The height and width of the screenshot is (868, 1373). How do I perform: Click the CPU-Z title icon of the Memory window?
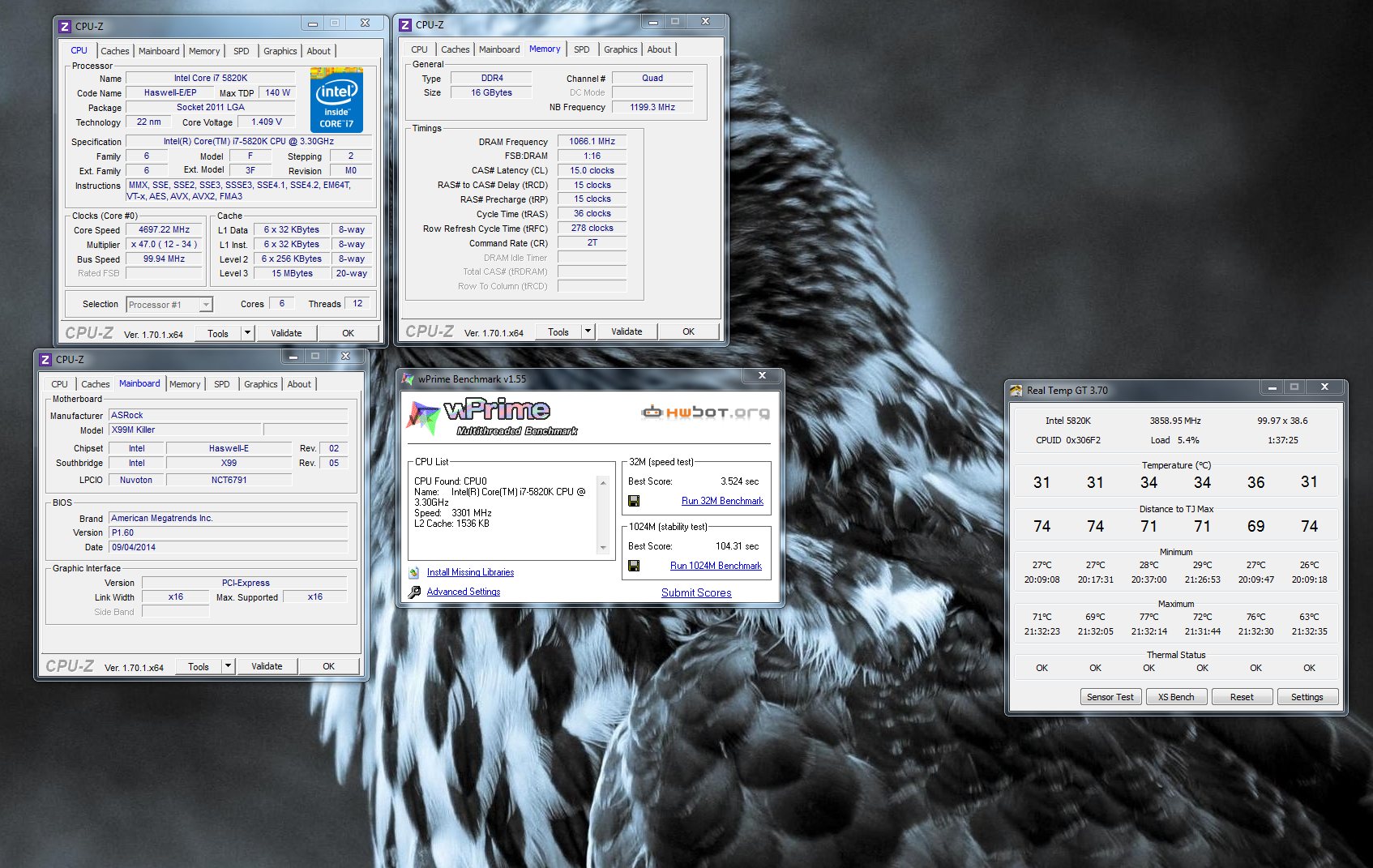[405, 25]
